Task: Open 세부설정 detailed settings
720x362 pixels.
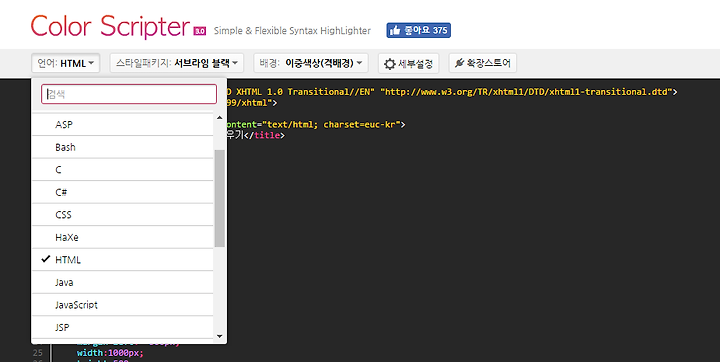Action: click(409, 63)
